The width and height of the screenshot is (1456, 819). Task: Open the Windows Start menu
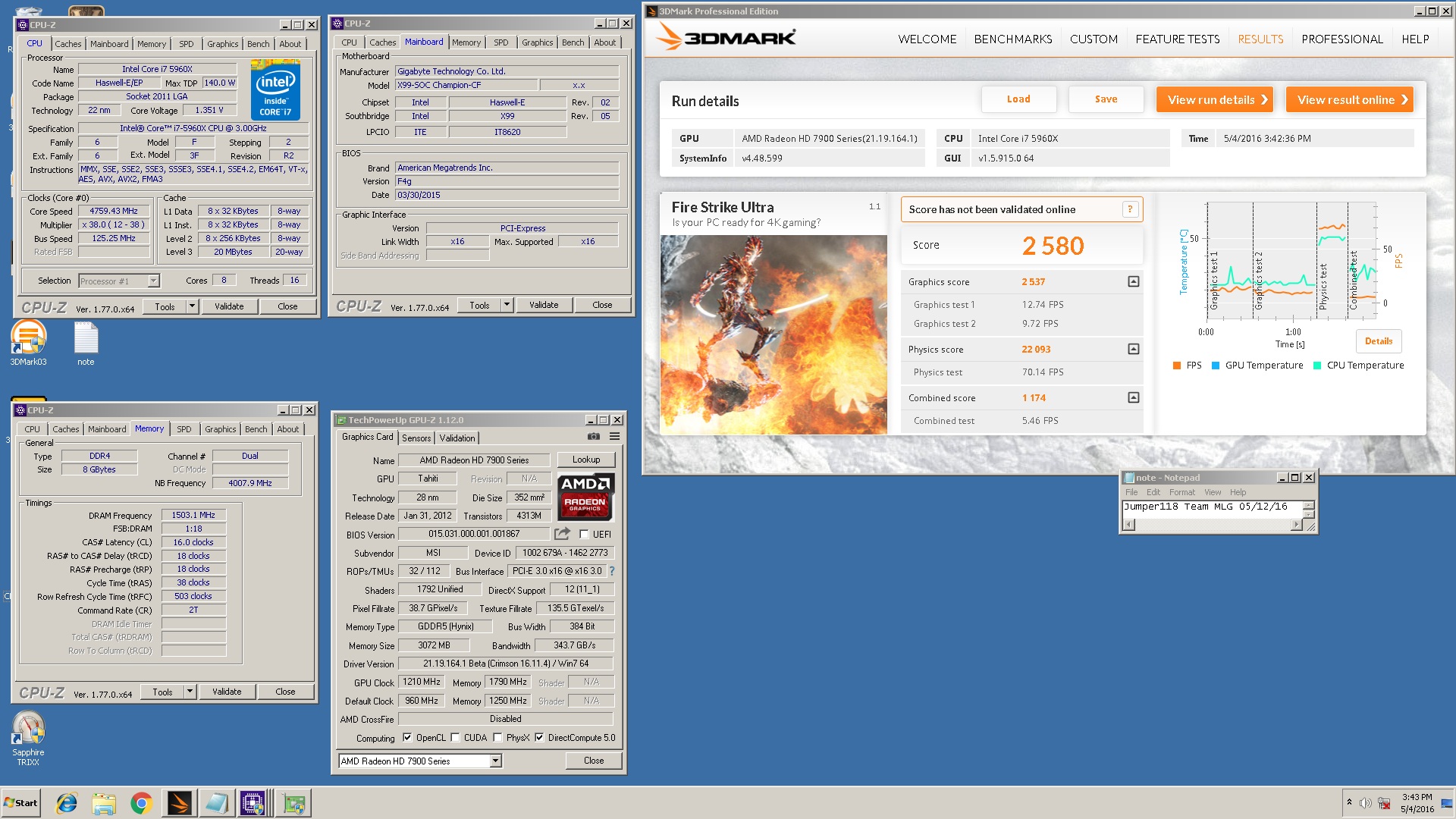click(21, 803)
